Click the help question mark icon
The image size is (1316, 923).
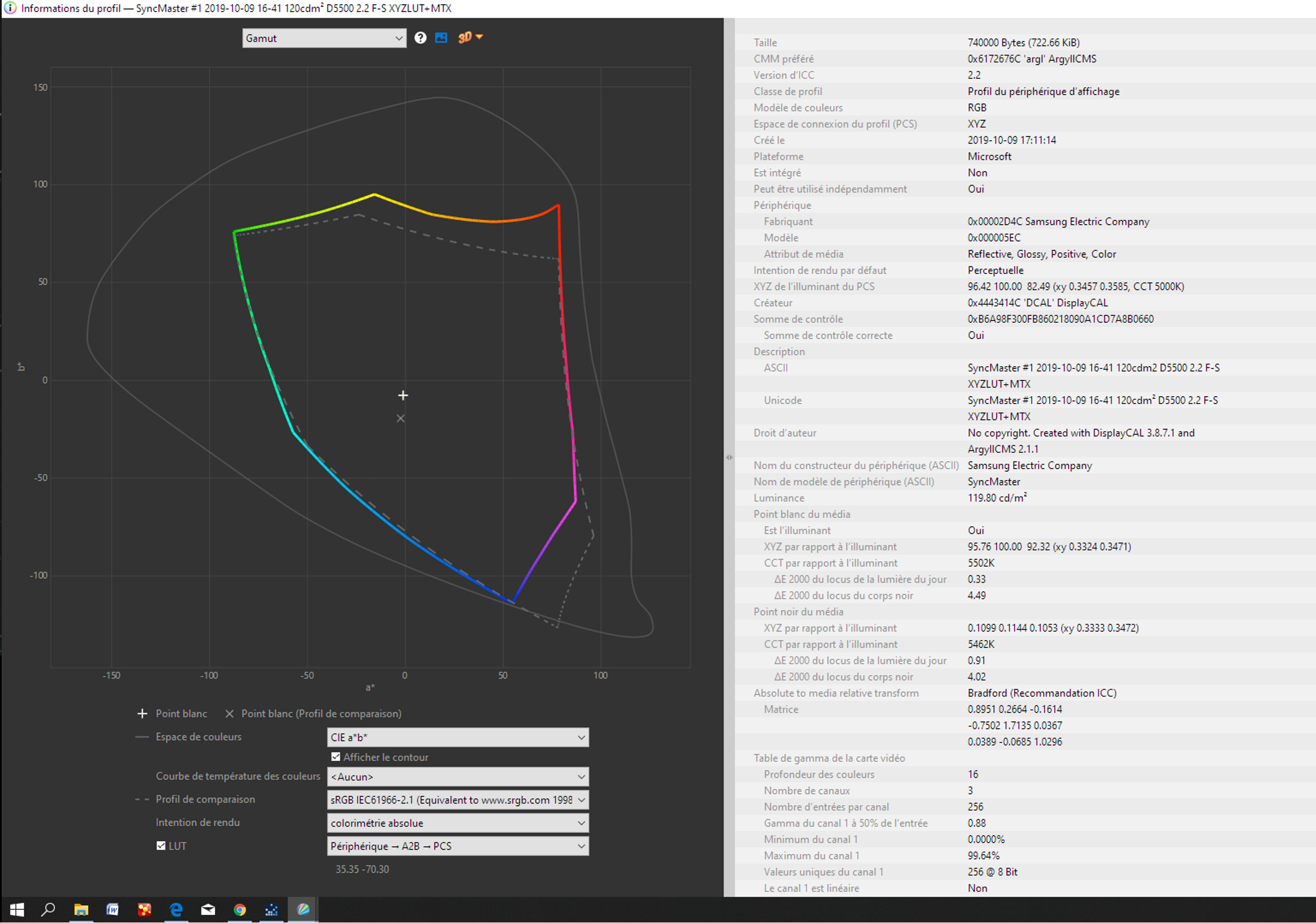pyautogui.click(x=420, y=38)
